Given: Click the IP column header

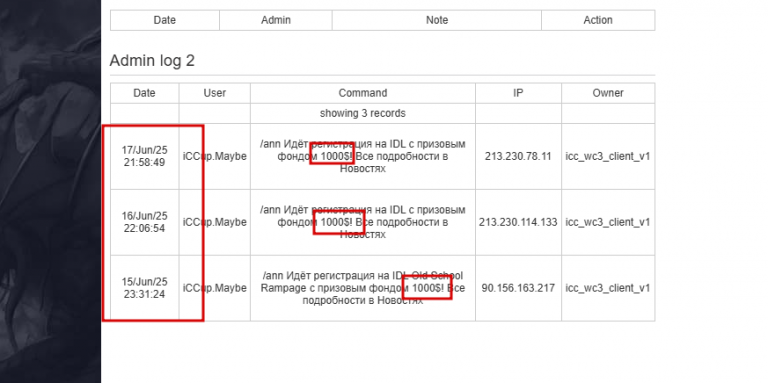Looking at the screenshot, I should tap(518, 93).
